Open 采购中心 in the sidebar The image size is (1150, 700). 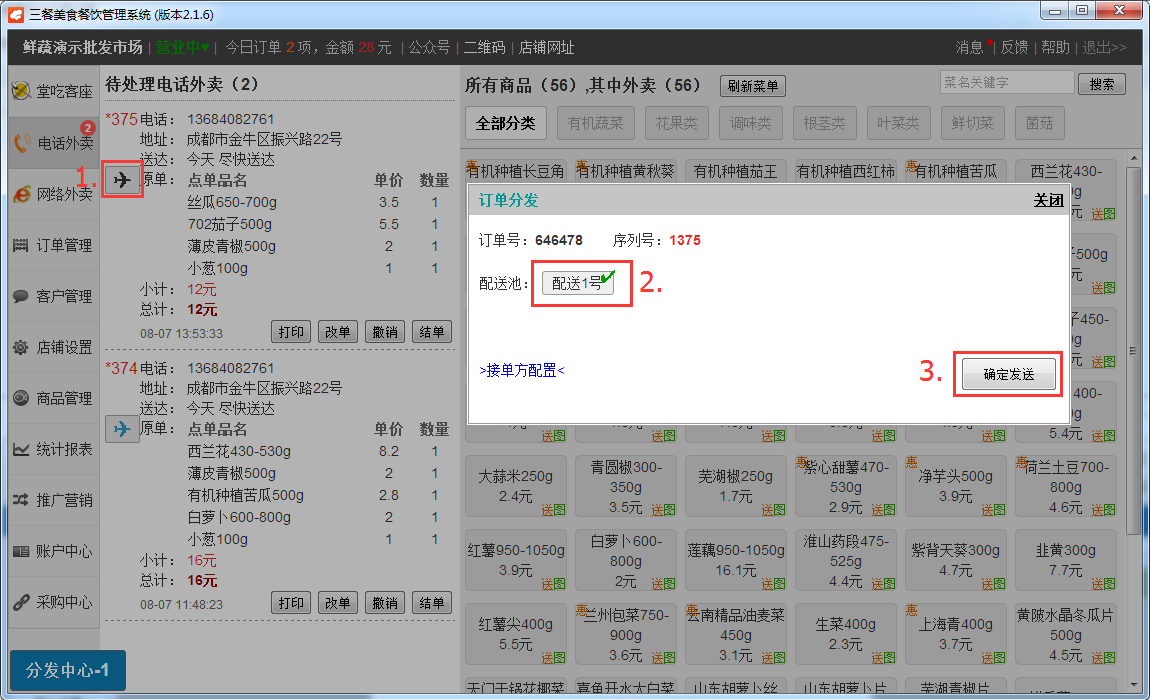(x=53, y=602)
